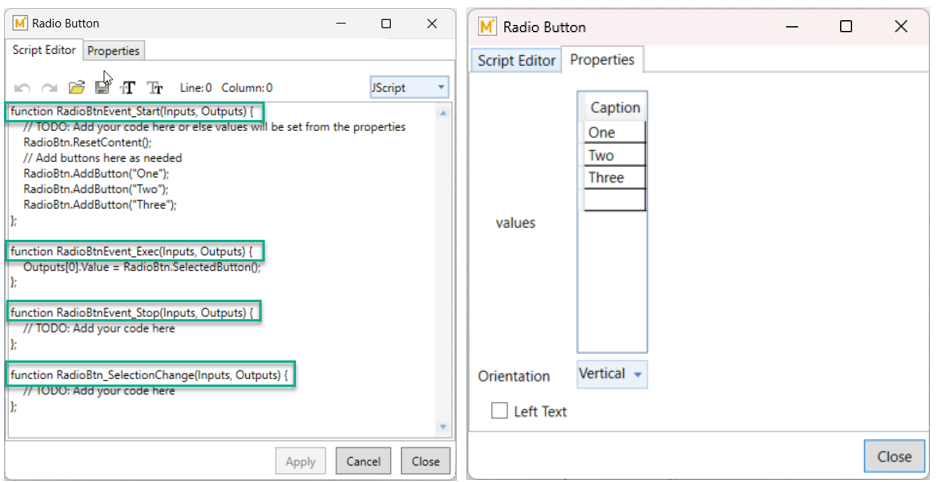The width and height of the screenshot is (937, 482).
Task: Click the undo icon in script toolbar
Action: [23, 88]
